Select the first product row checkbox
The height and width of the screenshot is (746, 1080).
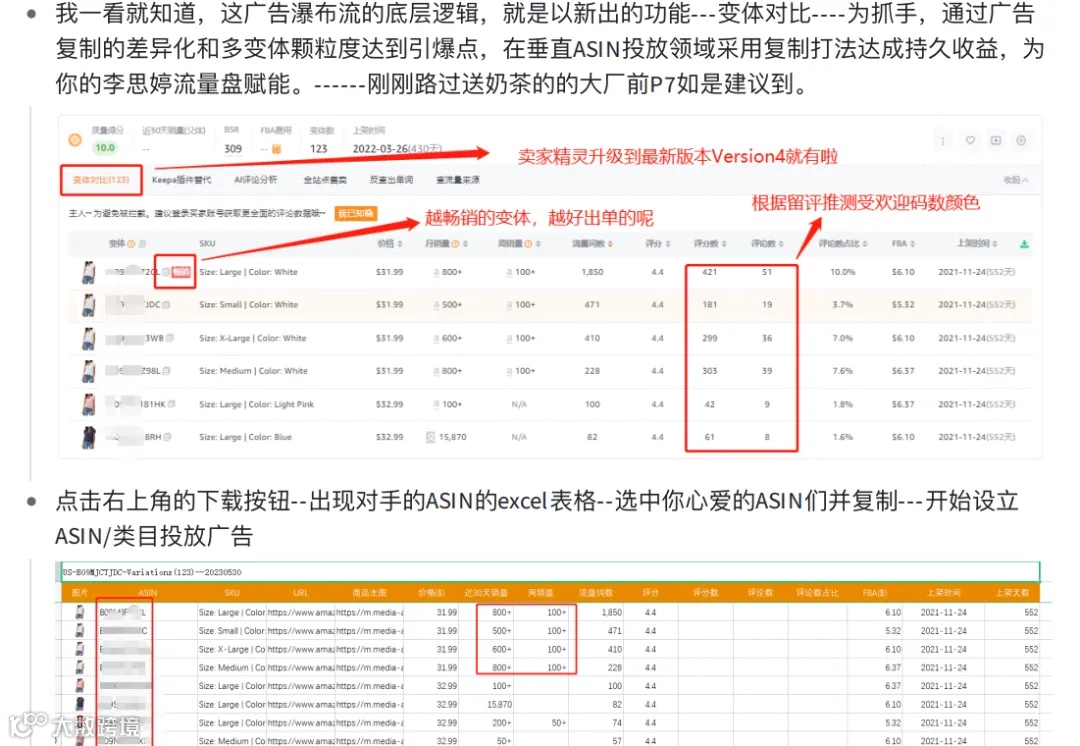[164, 270]
